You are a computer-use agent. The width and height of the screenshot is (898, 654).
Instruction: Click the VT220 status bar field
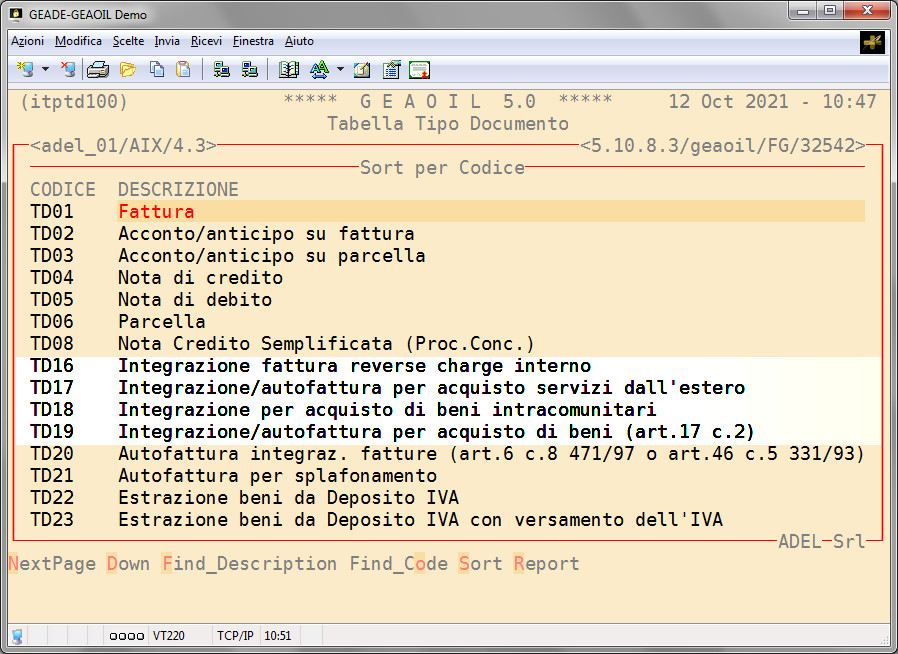coord(168,636)
